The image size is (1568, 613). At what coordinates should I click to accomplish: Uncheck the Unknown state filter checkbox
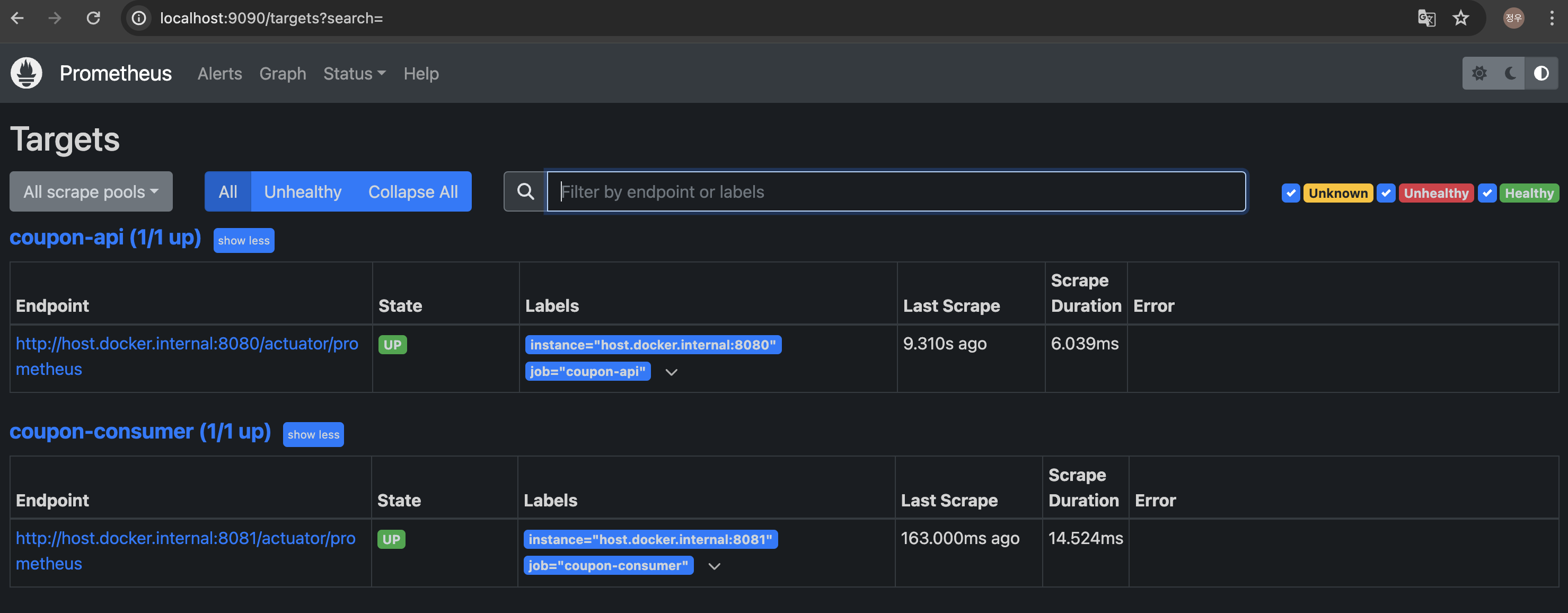pyautogui.click(x=1290, y=193)
